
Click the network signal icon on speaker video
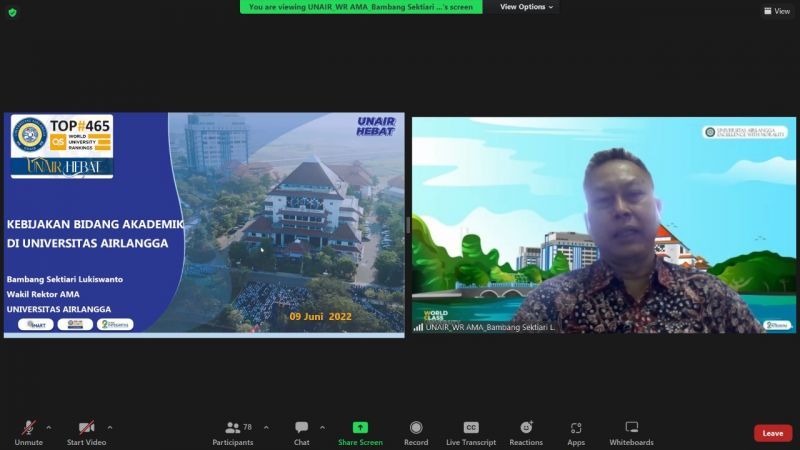[x=418, y=327]
